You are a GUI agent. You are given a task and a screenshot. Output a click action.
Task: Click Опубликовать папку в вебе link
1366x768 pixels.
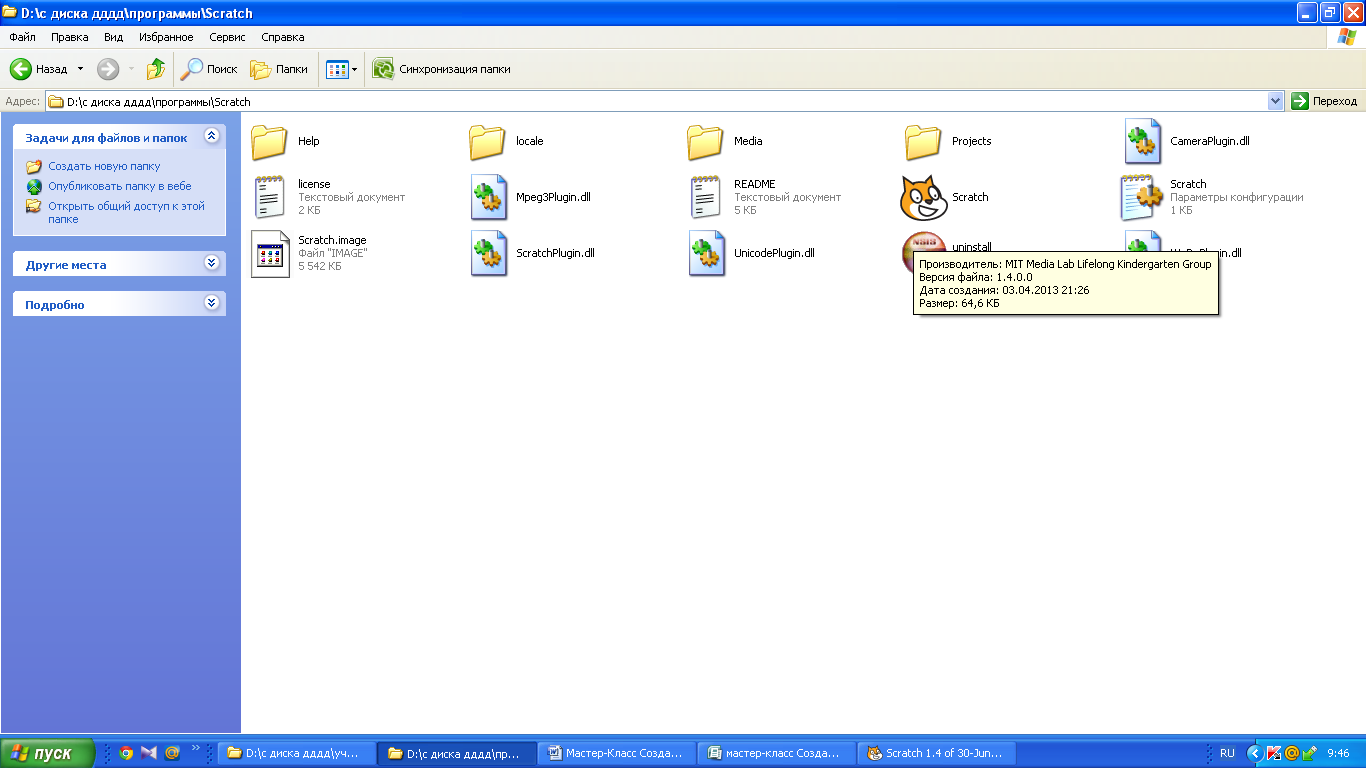pos(120,187)
